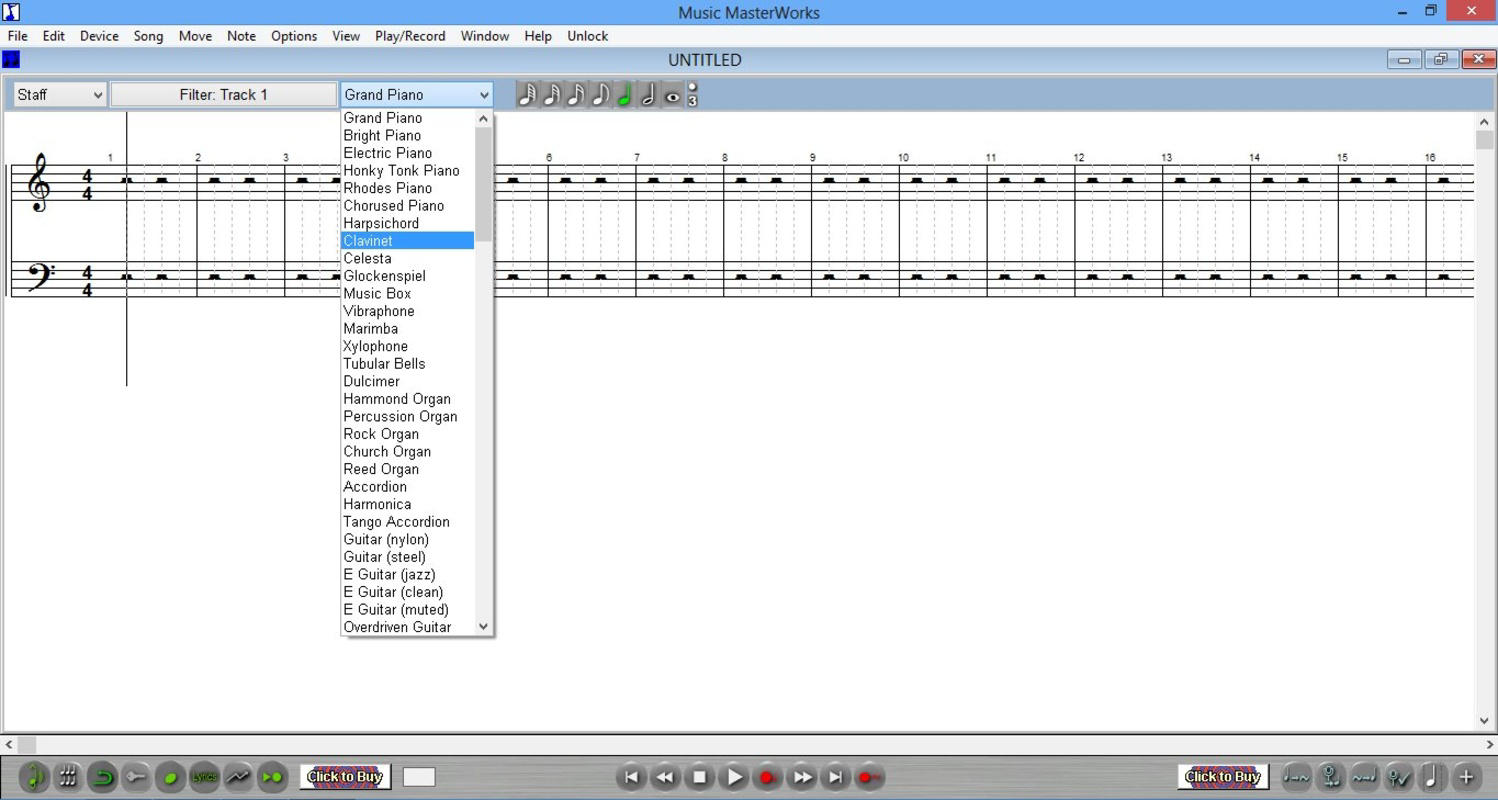
Task: Choose highlighted Clavinet from instrument list
Action: 407,241
